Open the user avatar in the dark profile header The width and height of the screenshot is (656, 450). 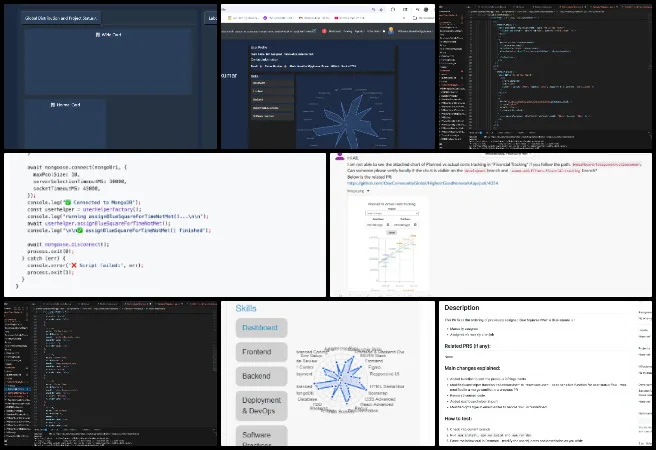[x=391, y=31]
